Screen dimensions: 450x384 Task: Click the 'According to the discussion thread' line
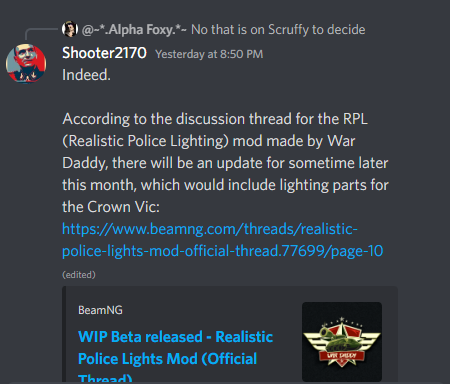click(x=215, y=119)
